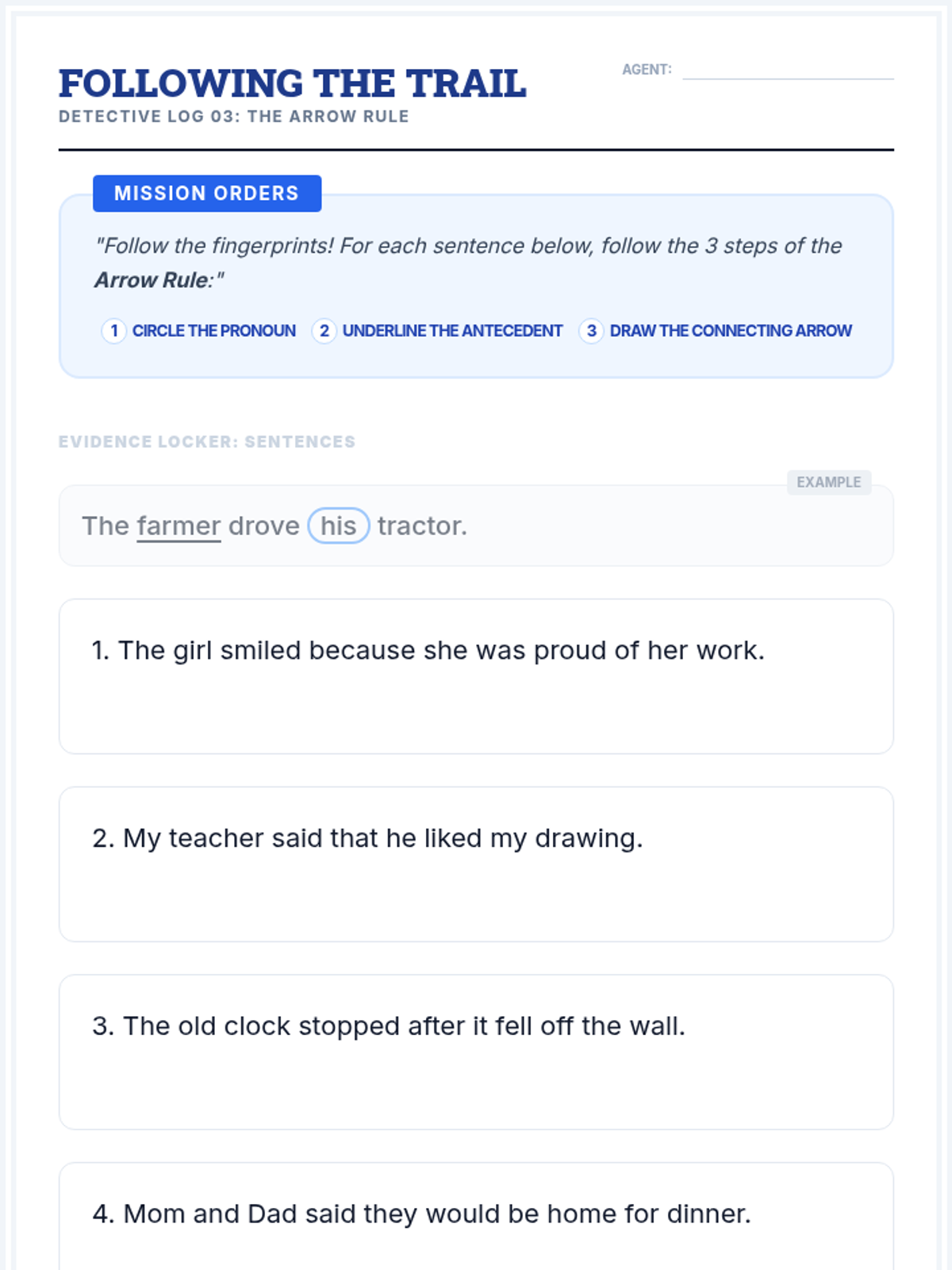Click the MISSION ORDERS badge

point(207,194)
